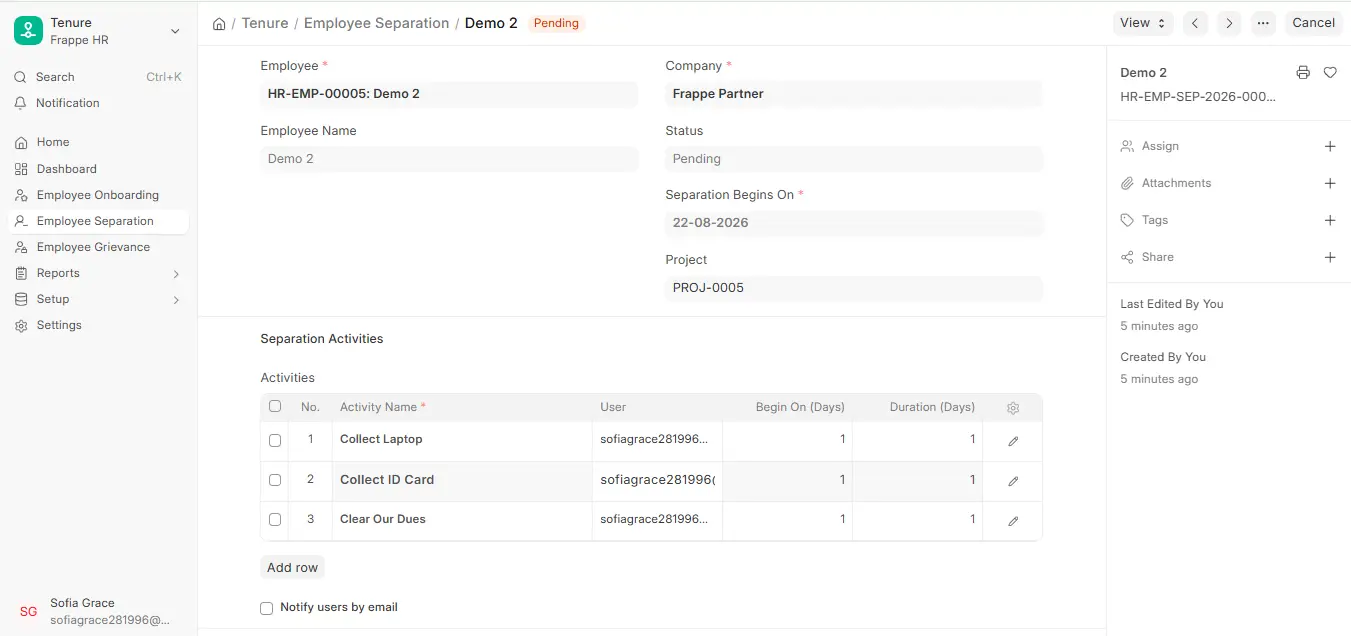Expand the Setup section chevron
1351x636 pixels.
176,299
